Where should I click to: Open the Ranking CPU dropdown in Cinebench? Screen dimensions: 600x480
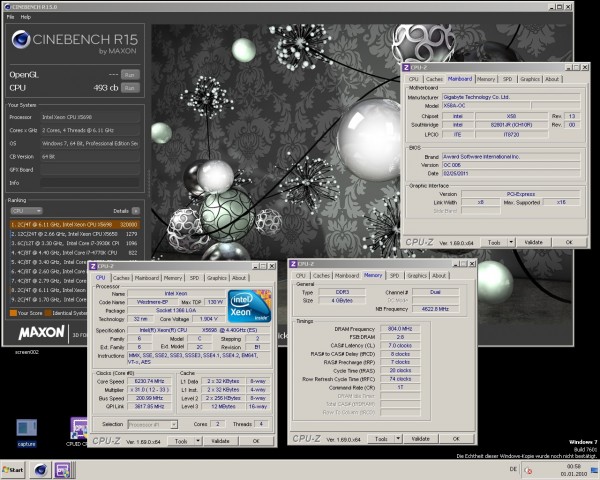(26, 211)
